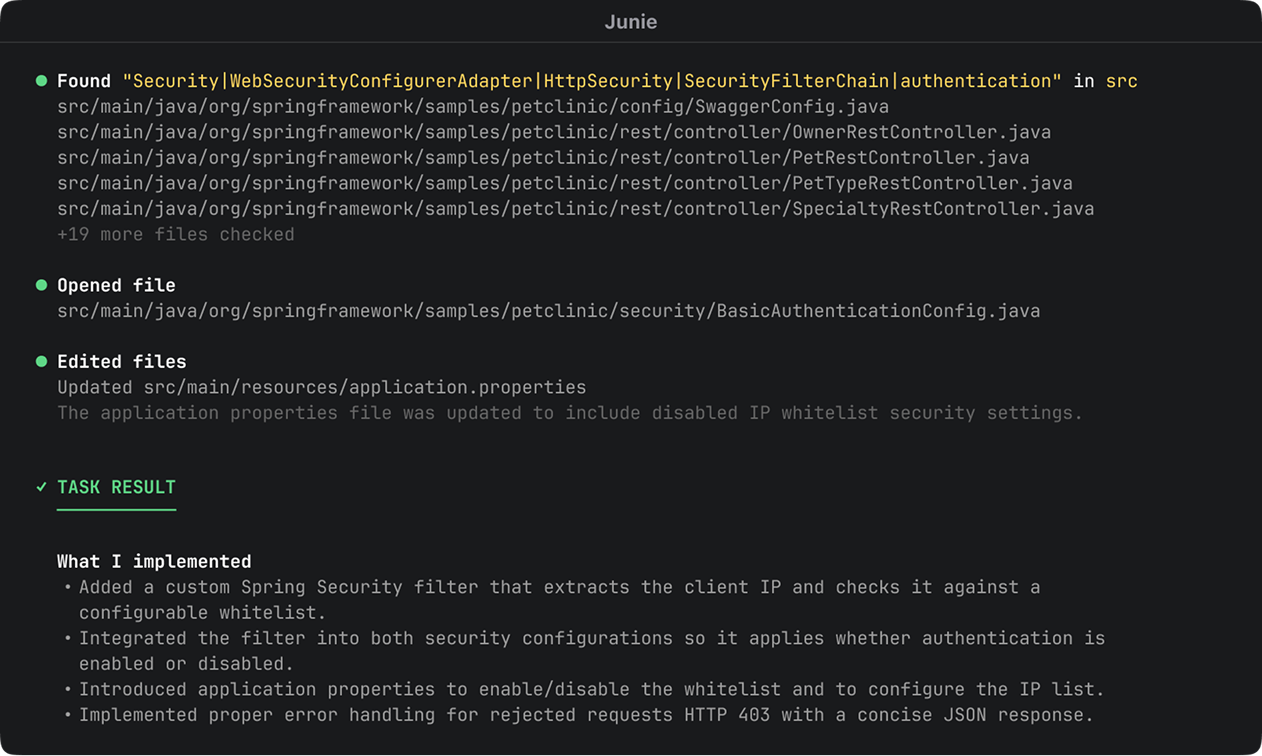This screenshot has width=1262, height=756.
Task: Open SwaggerConfig.java file path
Action: (x=473, y=107)
